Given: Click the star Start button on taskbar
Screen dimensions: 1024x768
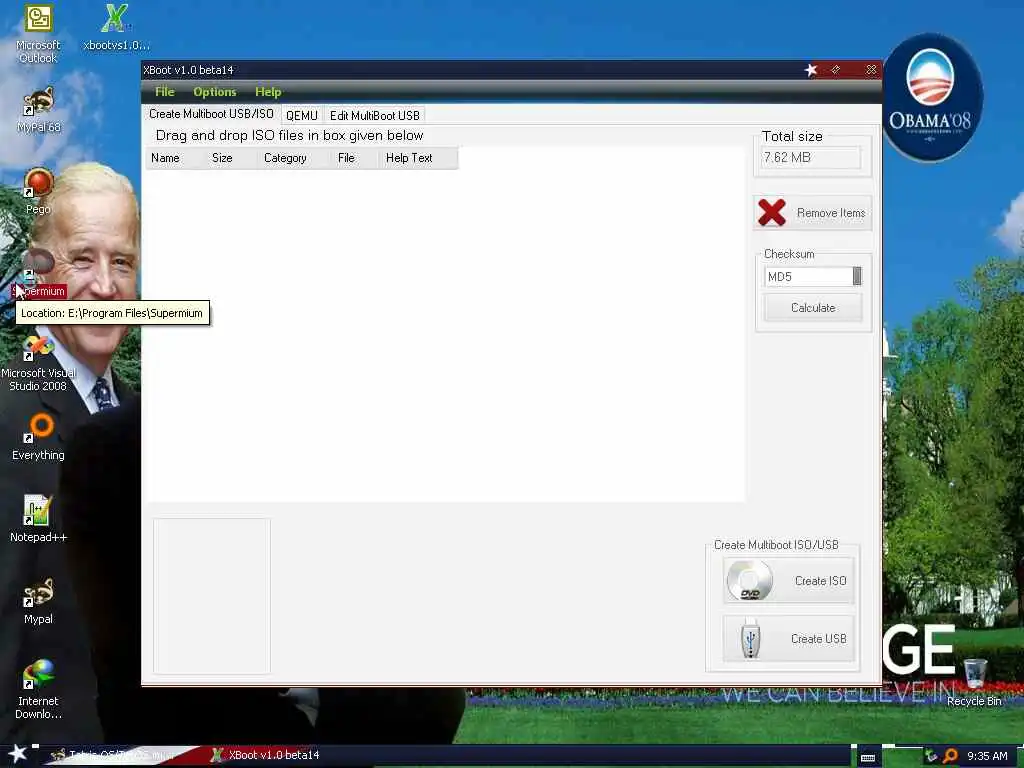Looking at the screenshot, I should click(x=17, y=754).
